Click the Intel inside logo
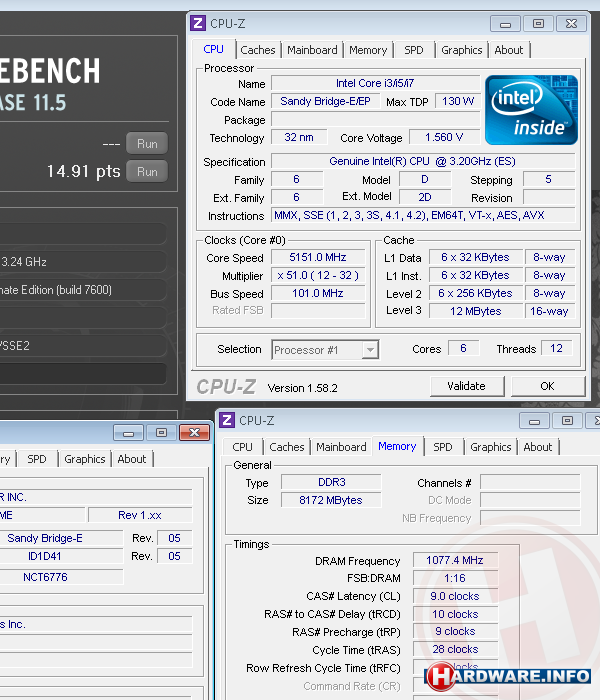The image size is (600, 700). (531, 110)
